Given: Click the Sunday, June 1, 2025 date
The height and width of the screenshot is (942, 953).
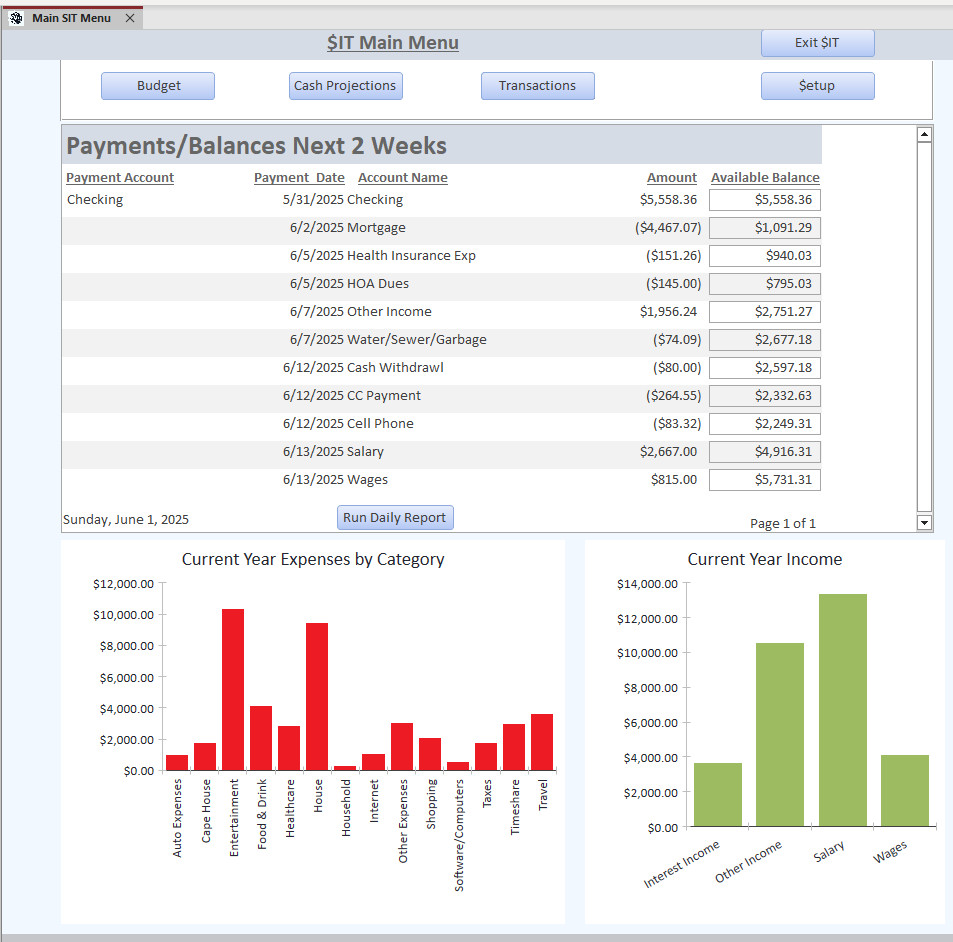Looking at the screenshot, I should [x=126, y=520].
